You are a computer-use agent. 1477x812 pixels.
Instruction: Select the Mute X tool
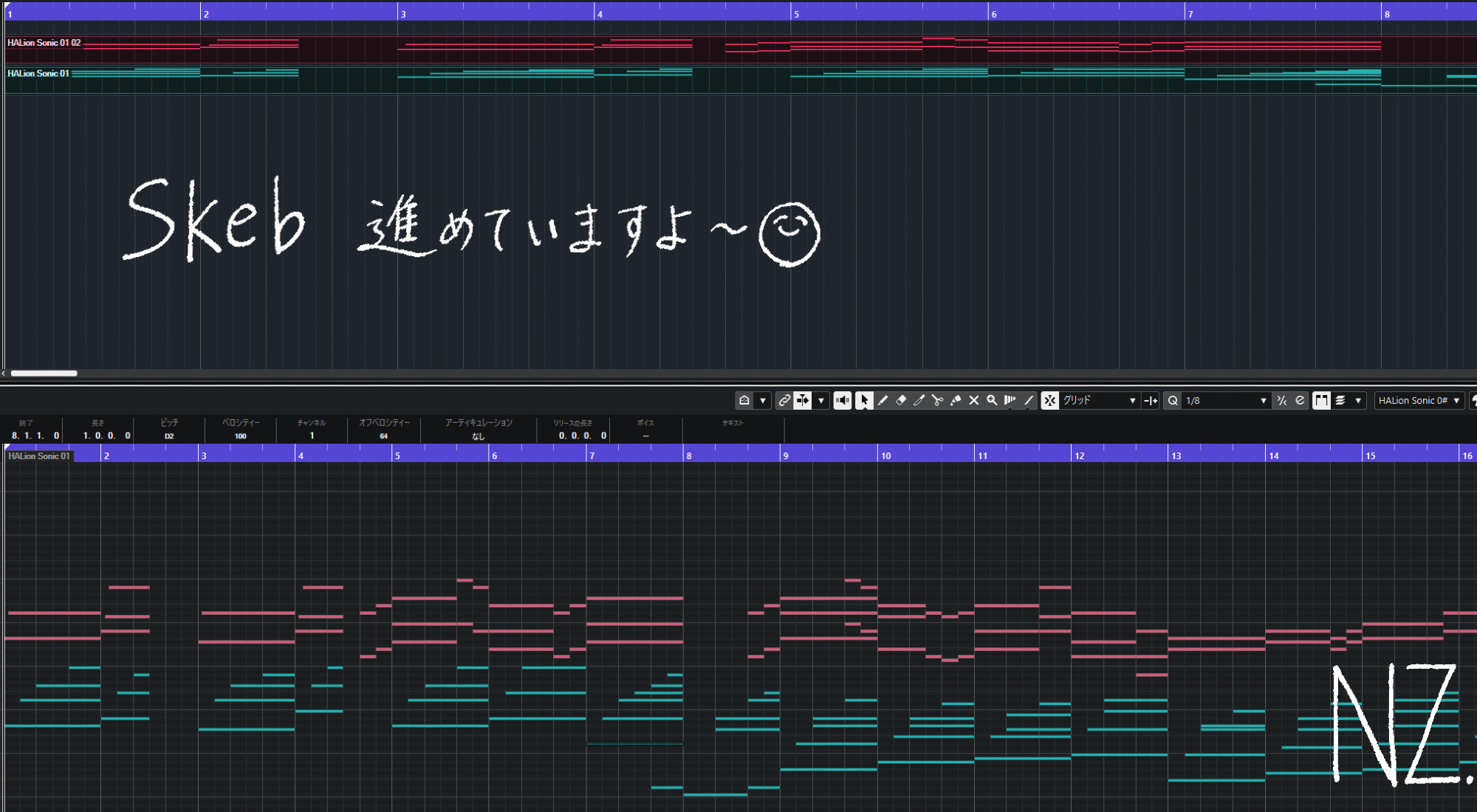[x=974, y=400]
